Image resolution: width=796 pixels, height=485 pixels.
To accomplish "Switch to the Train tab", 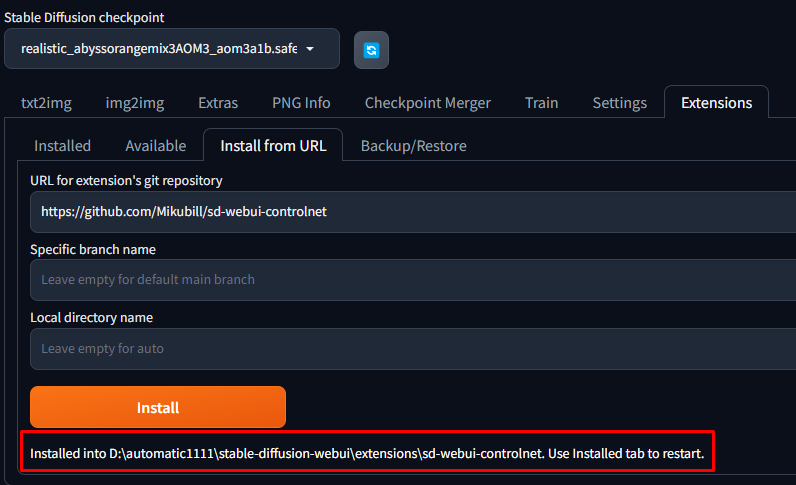I will tap(541, 103).
